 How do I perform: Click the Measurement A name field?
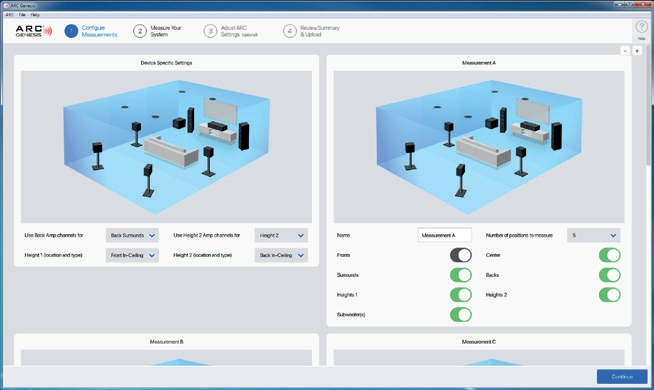click(445, 235)
